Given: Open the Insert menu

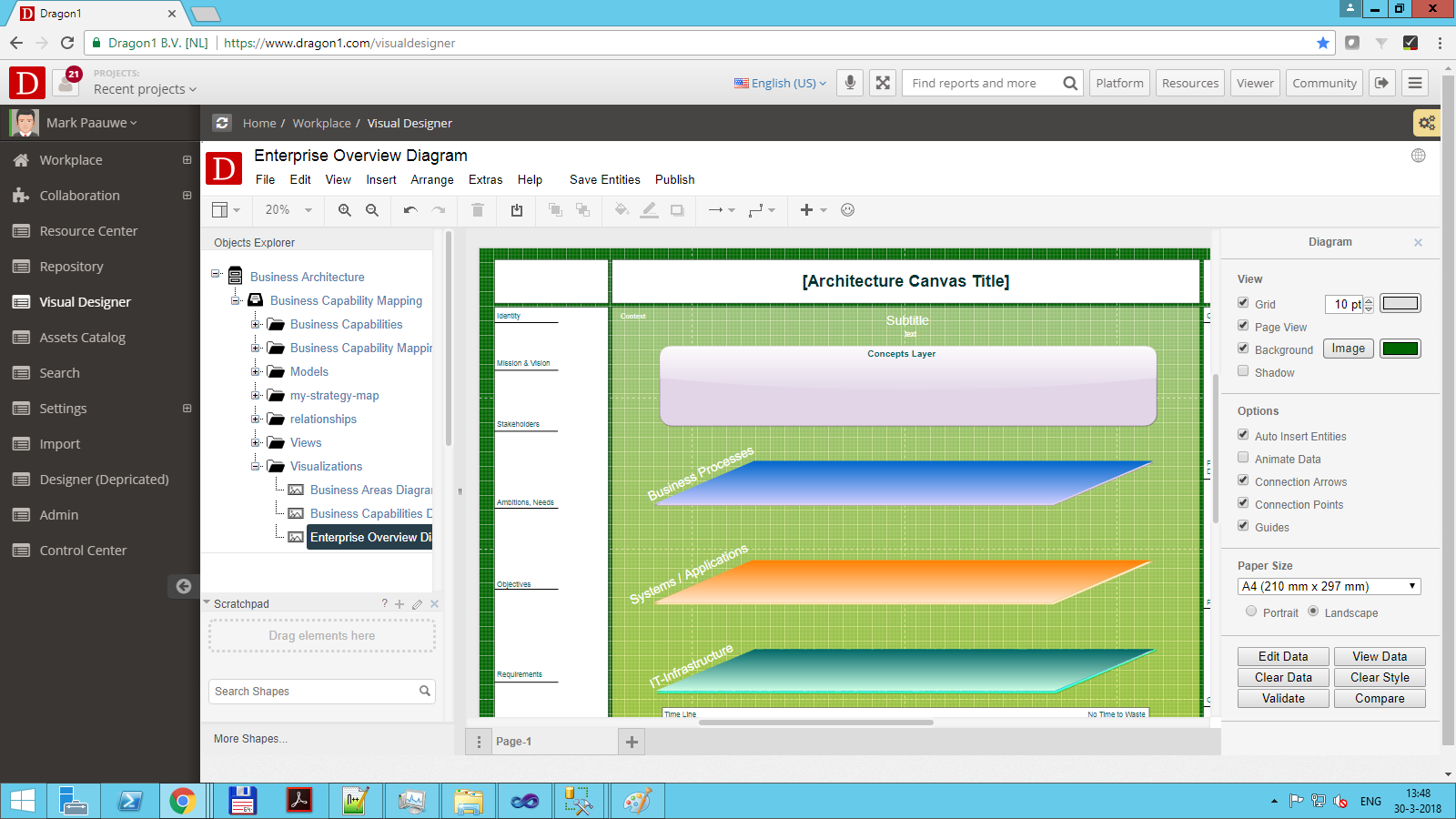Looking at the screenshot, I should coord(381,180).
